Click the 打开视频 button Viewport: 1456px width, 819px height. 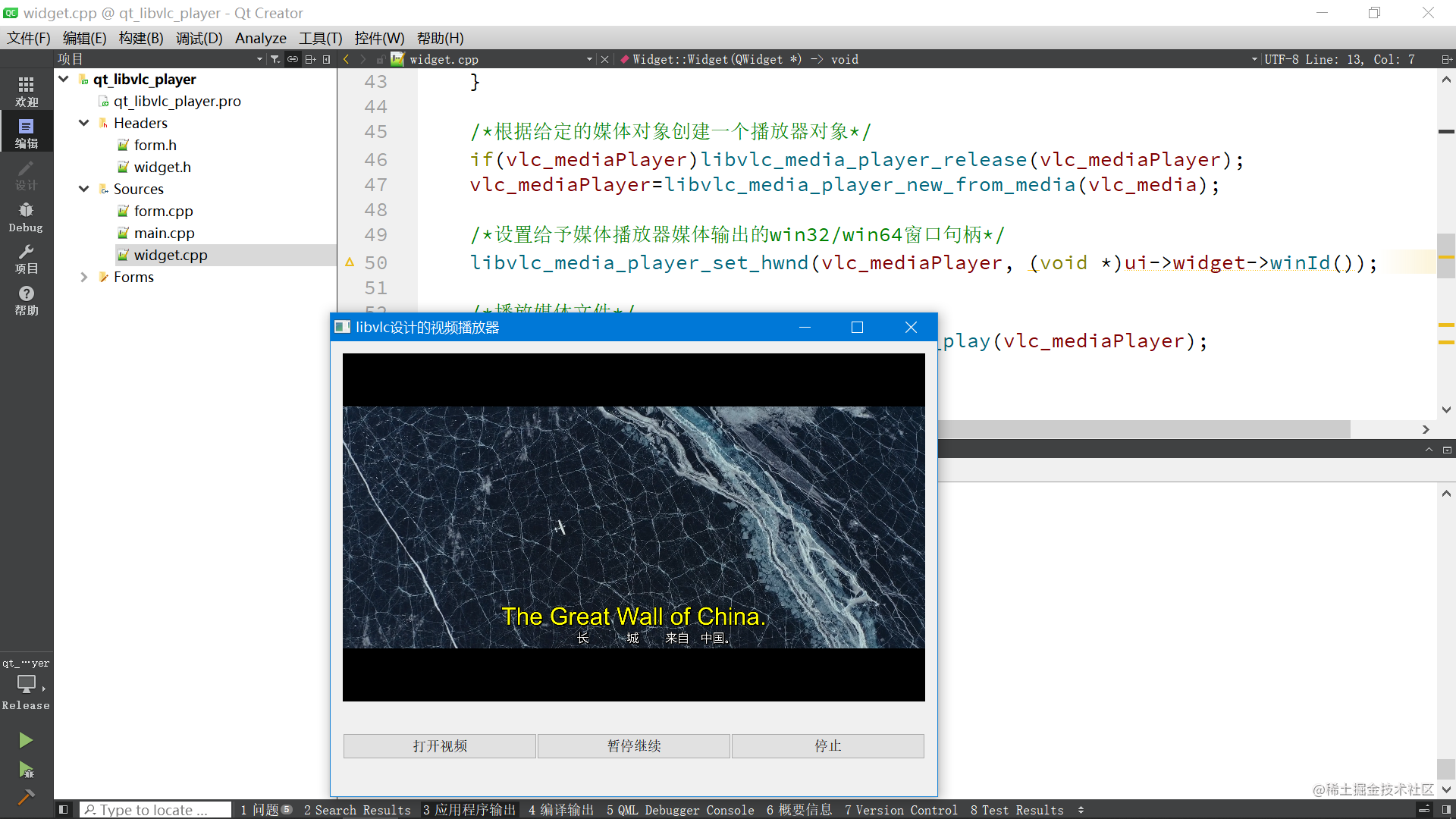440,746
